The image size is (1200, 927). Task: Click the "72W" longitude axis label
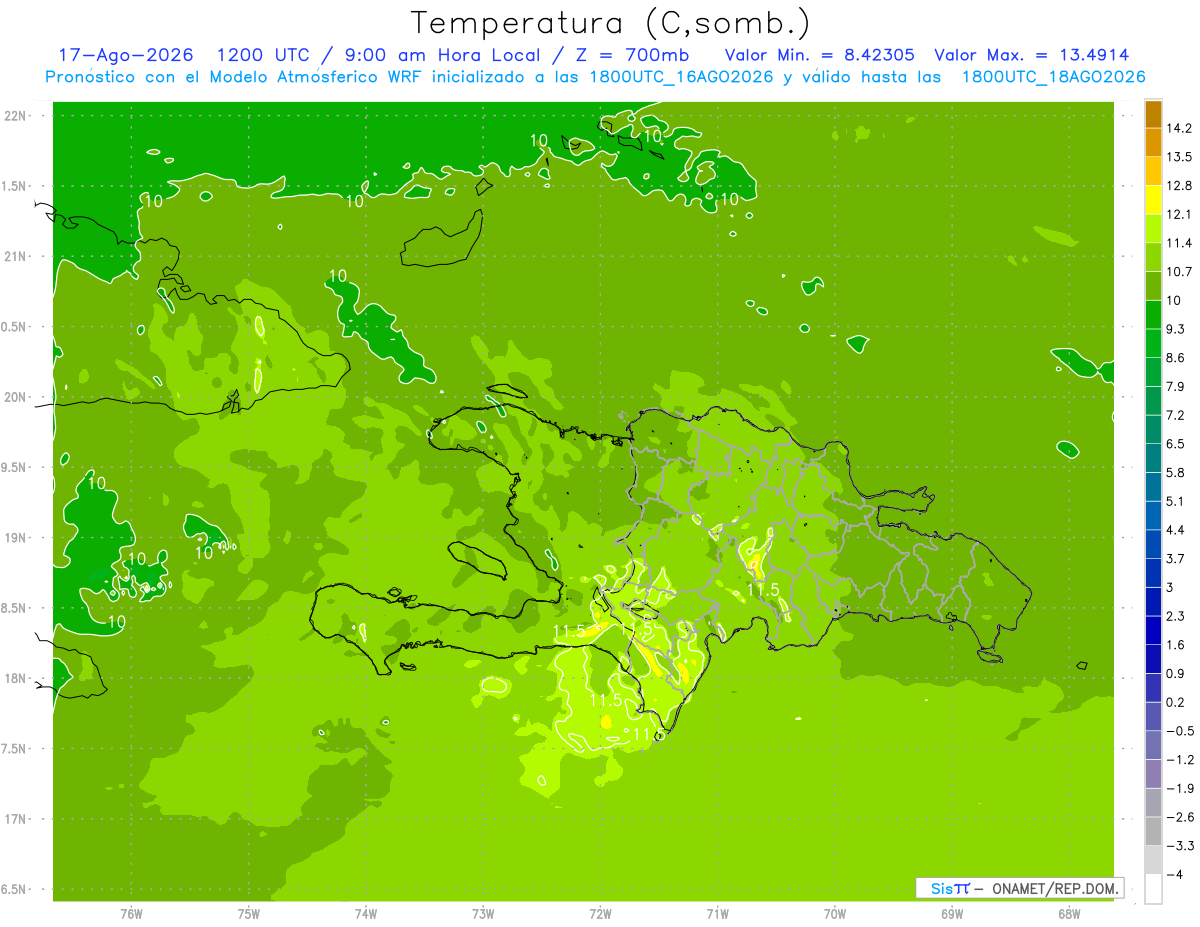point(600,913)
